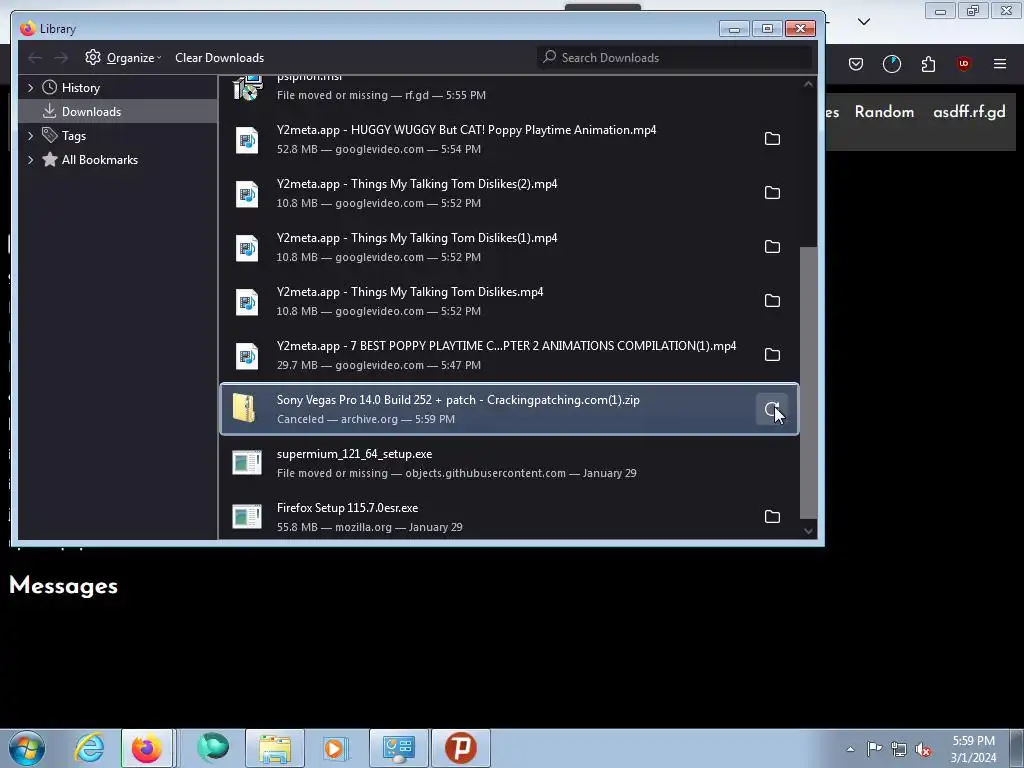
Task: Open the Organize dropdown menu
Action: coord(123,57)
